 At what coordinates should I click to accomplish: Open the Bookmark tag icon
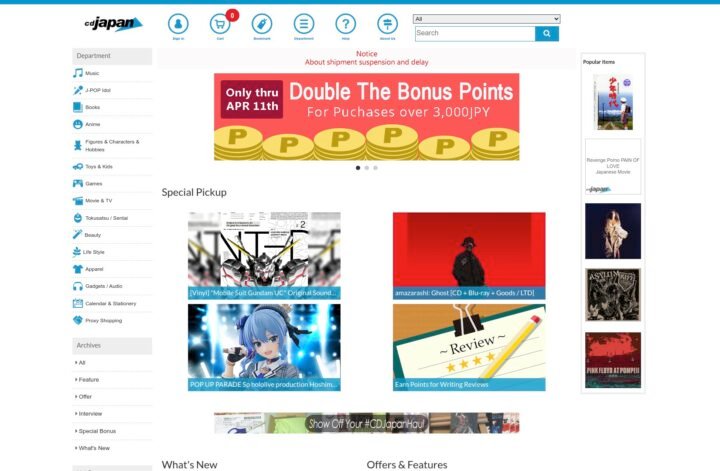click(x=262, y=24)
